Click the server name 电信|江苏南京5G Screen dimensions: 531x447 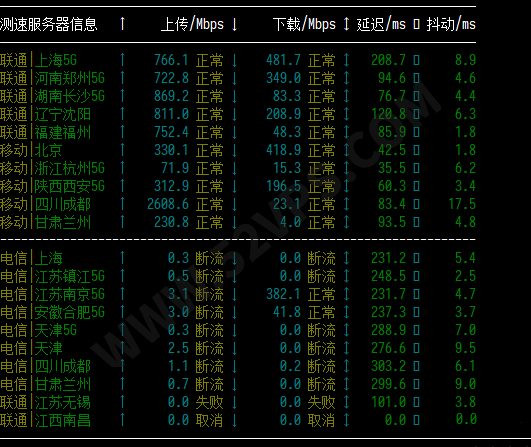tap(52, 294)
